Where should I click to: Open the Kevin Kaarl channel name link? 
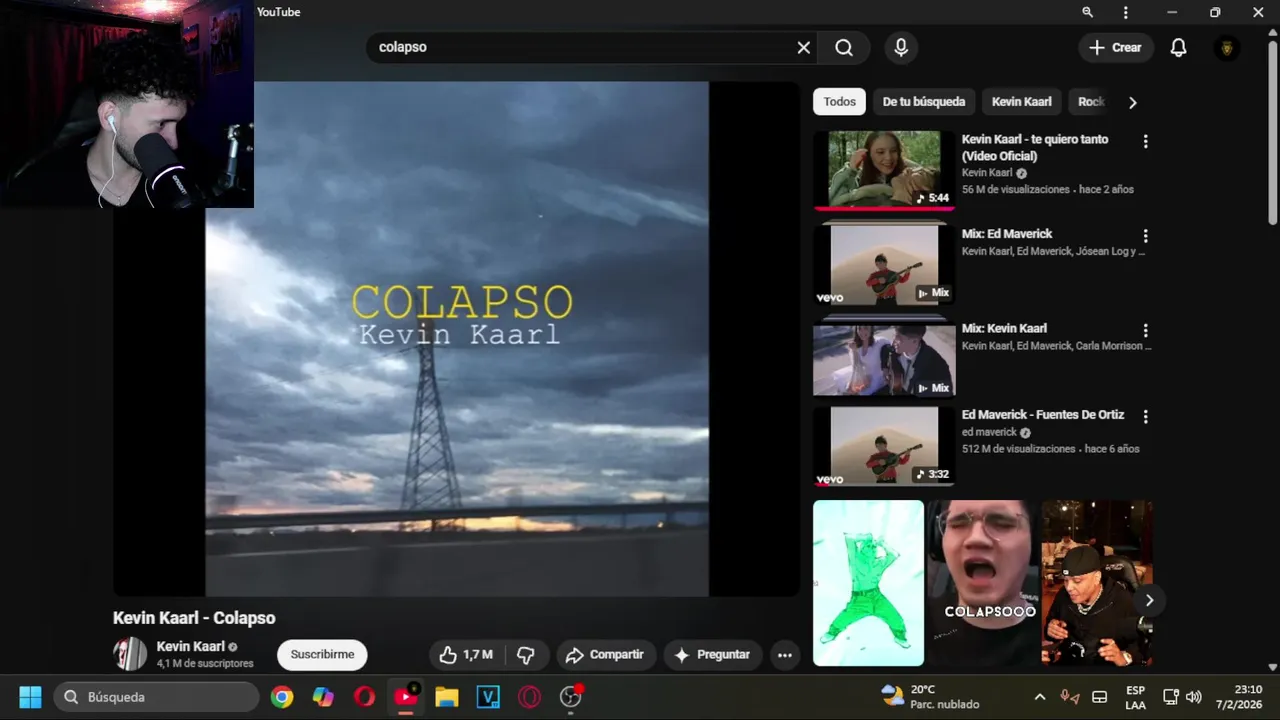pos(190,646)
